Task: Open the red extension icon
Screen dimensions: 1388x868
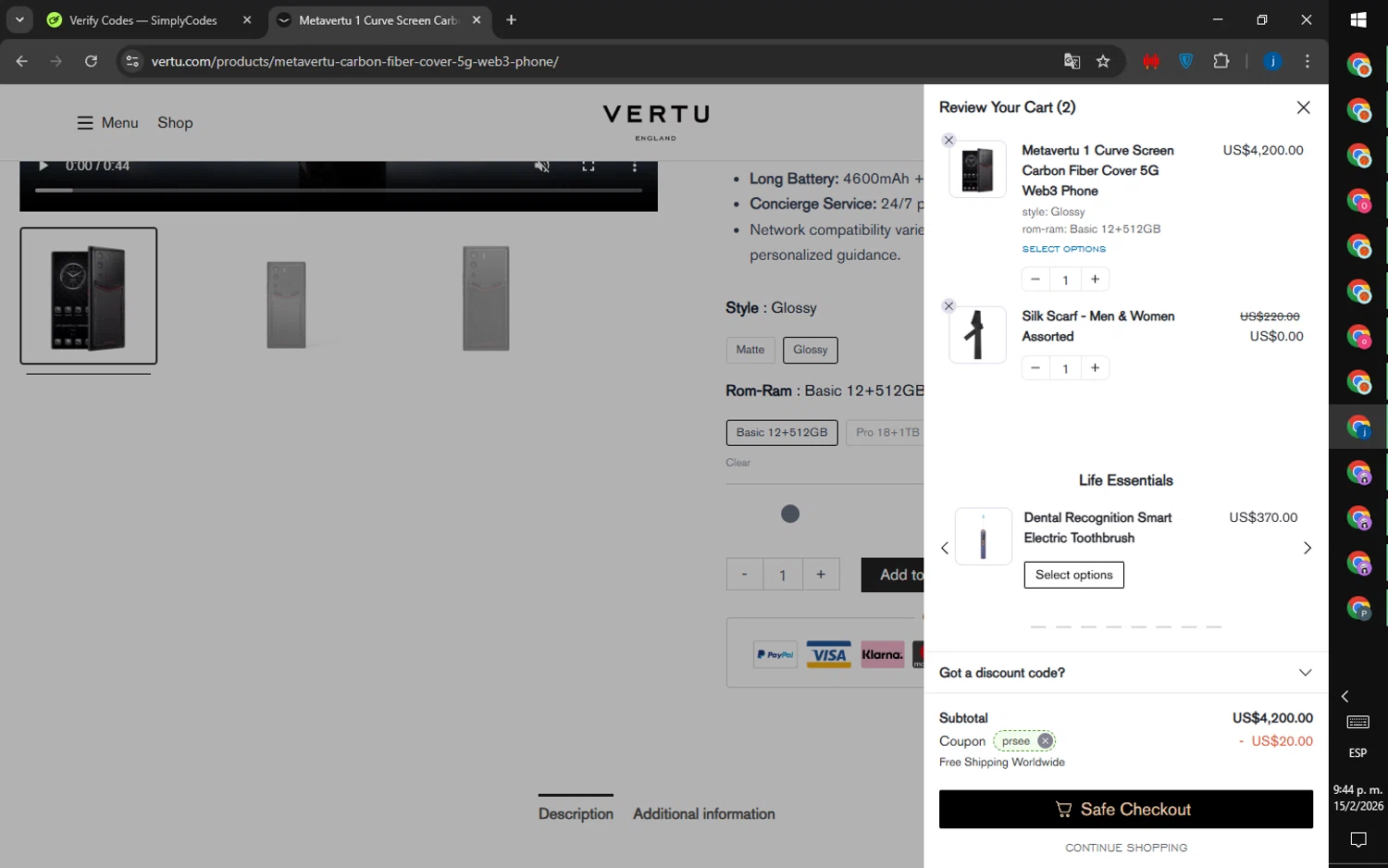Action: click(1151, 61)
